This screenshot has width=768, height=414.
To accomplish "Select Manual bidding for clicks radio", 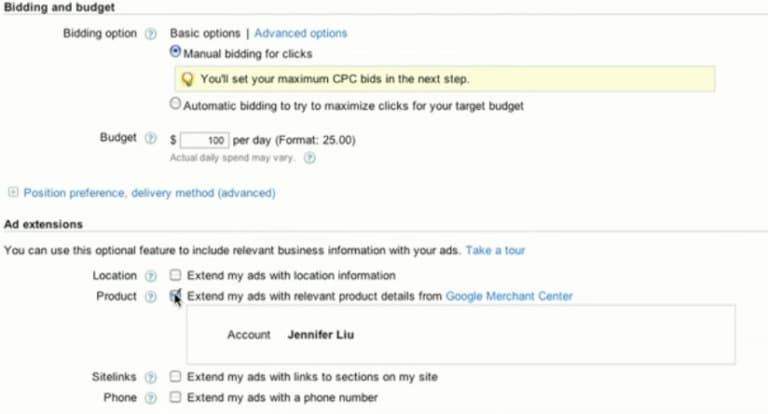I will (x=175, y=51).
